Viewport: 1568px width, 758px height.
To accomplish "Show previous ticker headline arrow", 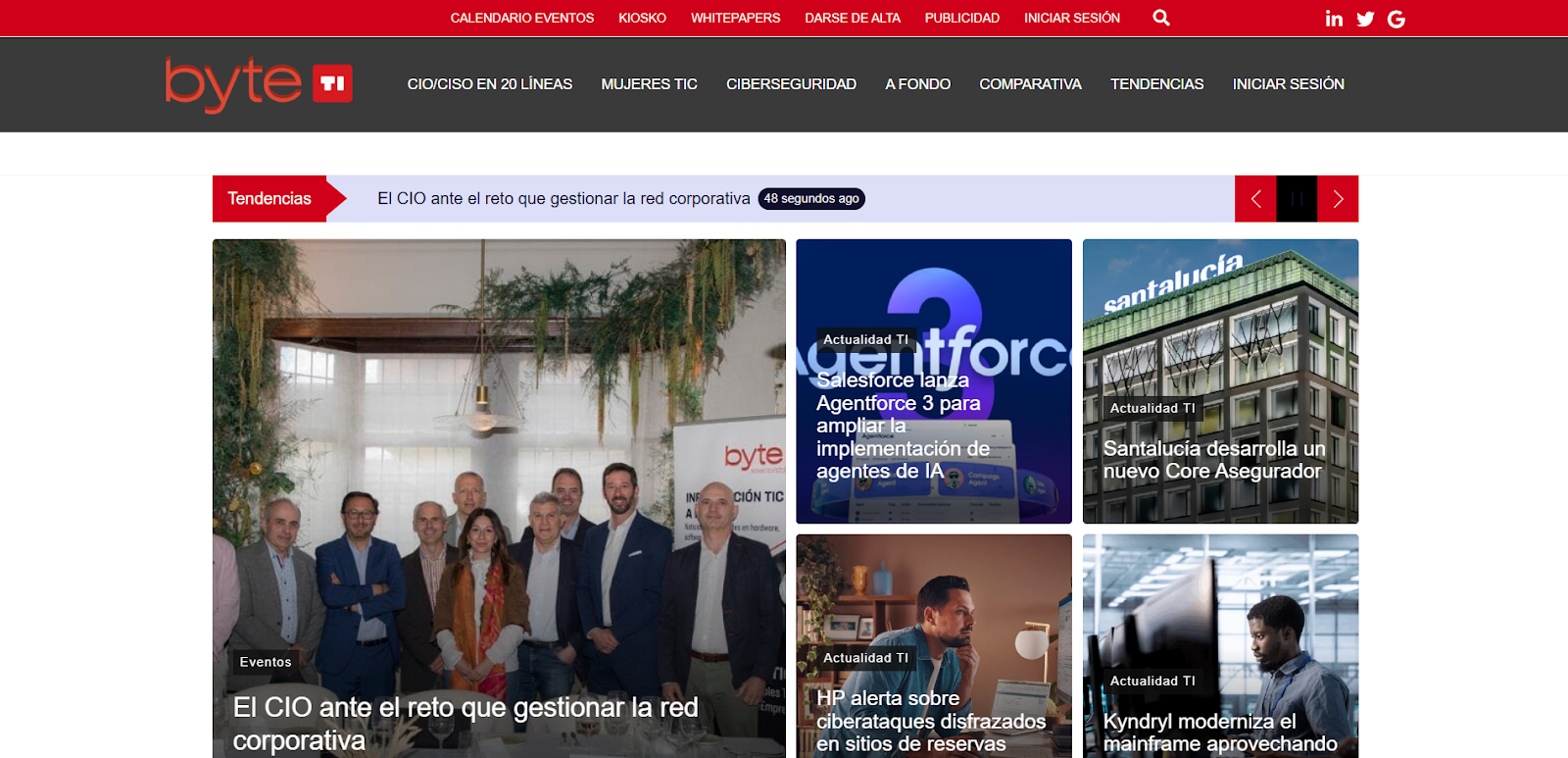I will [x=1255, y=199].
